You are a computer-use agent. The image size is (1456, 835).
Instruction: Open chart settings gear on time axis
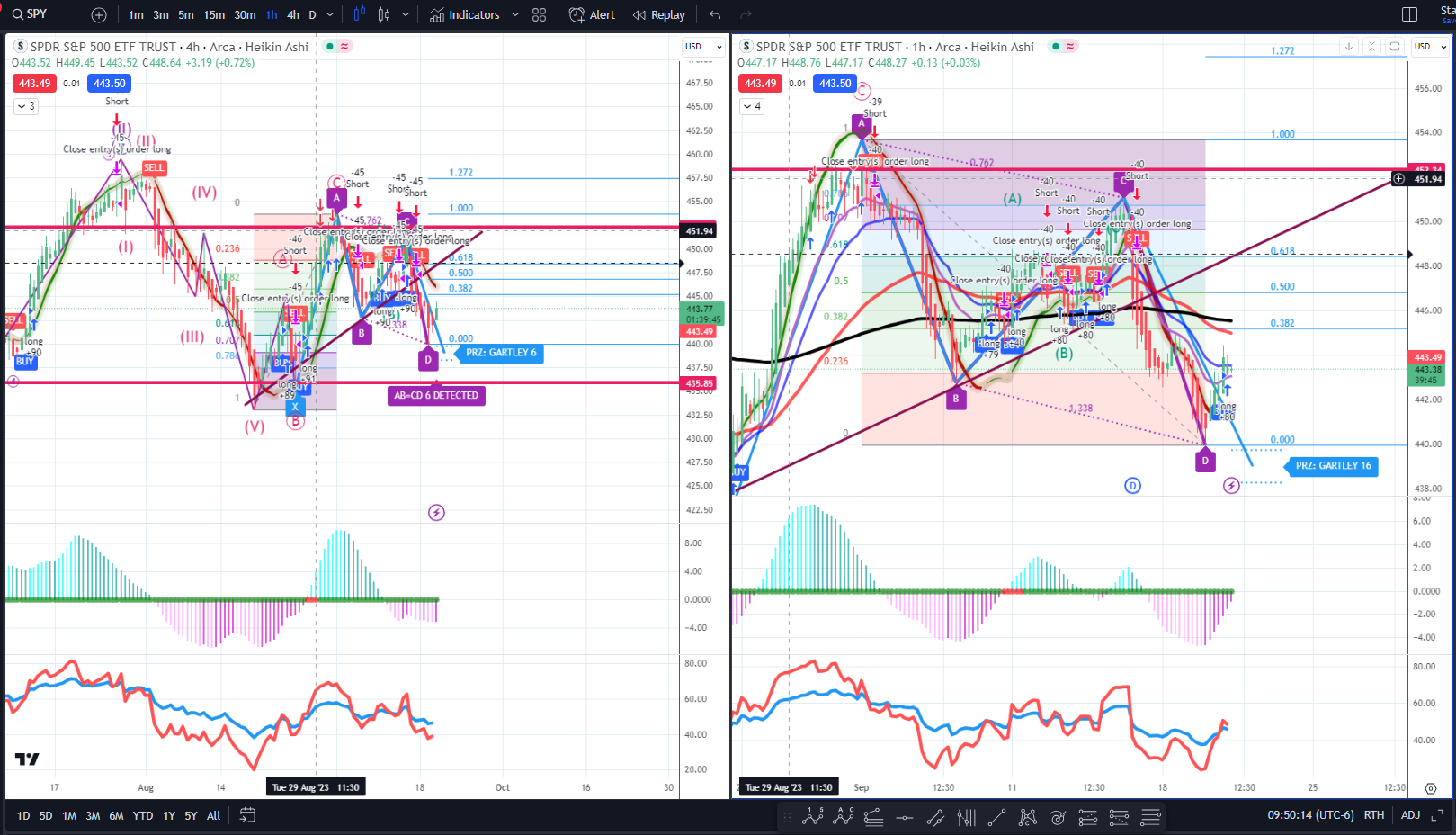pos(1431,788)
